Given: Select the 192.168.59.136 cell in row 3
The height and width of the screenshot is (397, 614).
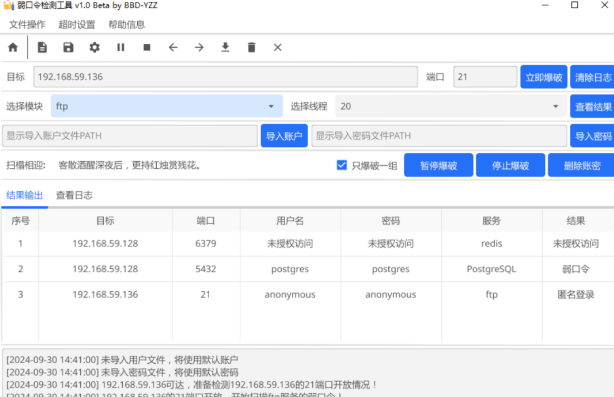Looking at the screenshot, I should coord(105,294).
